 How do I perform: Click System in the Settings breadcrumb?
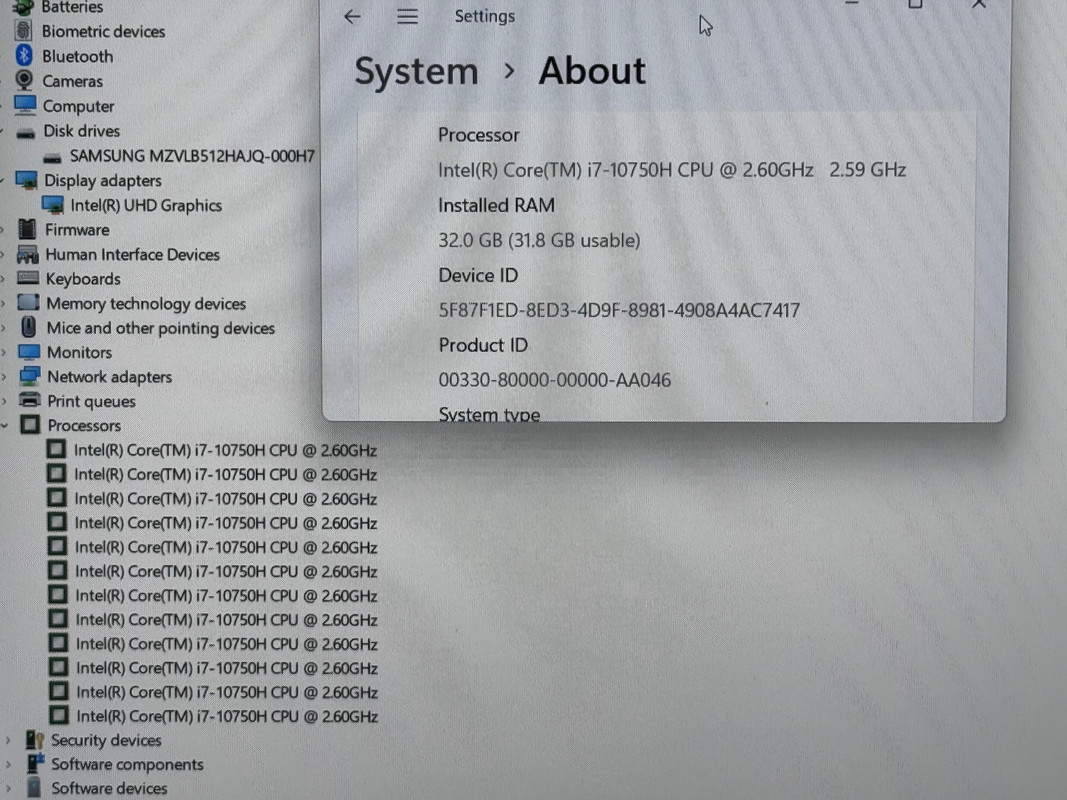click(x=416, y=71)
